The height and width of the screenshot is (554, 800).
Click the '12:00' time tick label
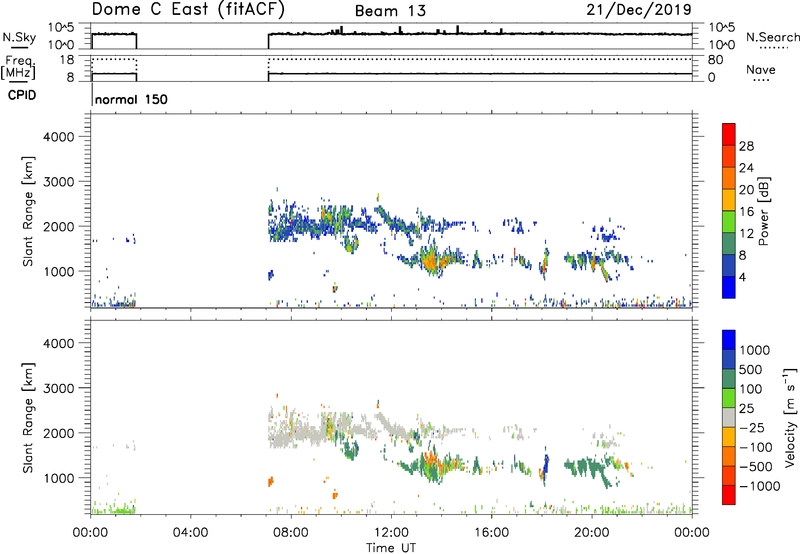391,533
